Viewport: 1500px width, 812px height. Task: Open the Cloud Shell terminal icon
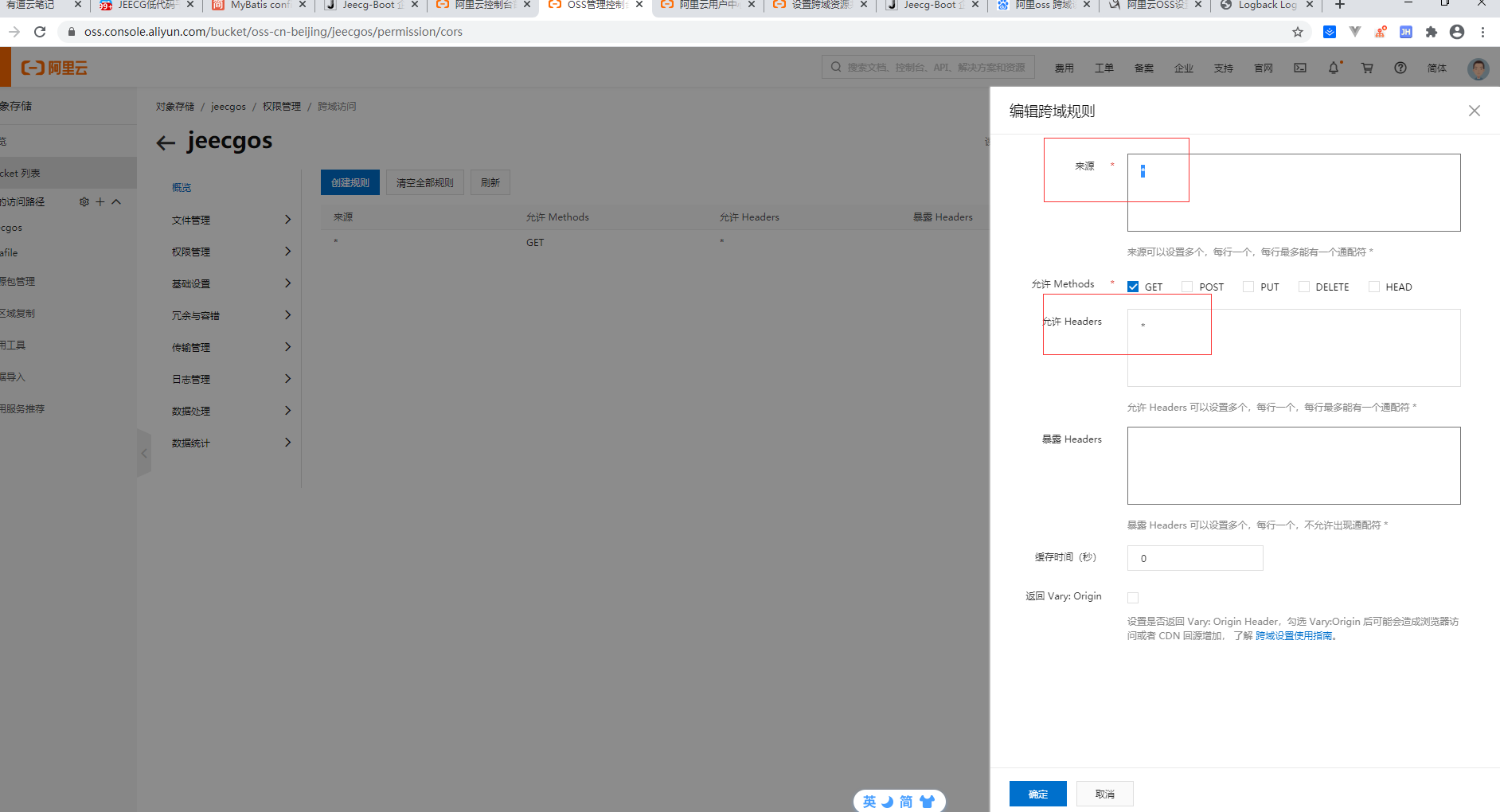pos(1300,68)
